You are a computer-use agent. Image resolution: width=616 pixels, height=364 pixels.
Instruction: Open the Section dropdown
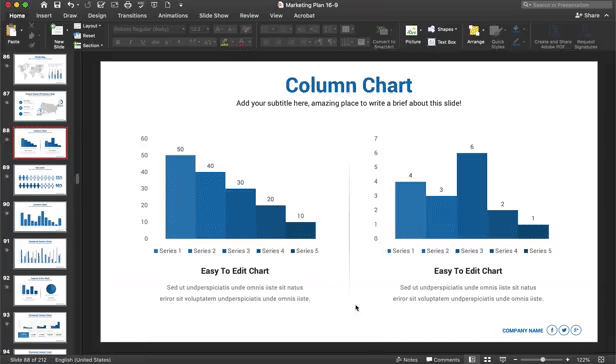point(88,46)
